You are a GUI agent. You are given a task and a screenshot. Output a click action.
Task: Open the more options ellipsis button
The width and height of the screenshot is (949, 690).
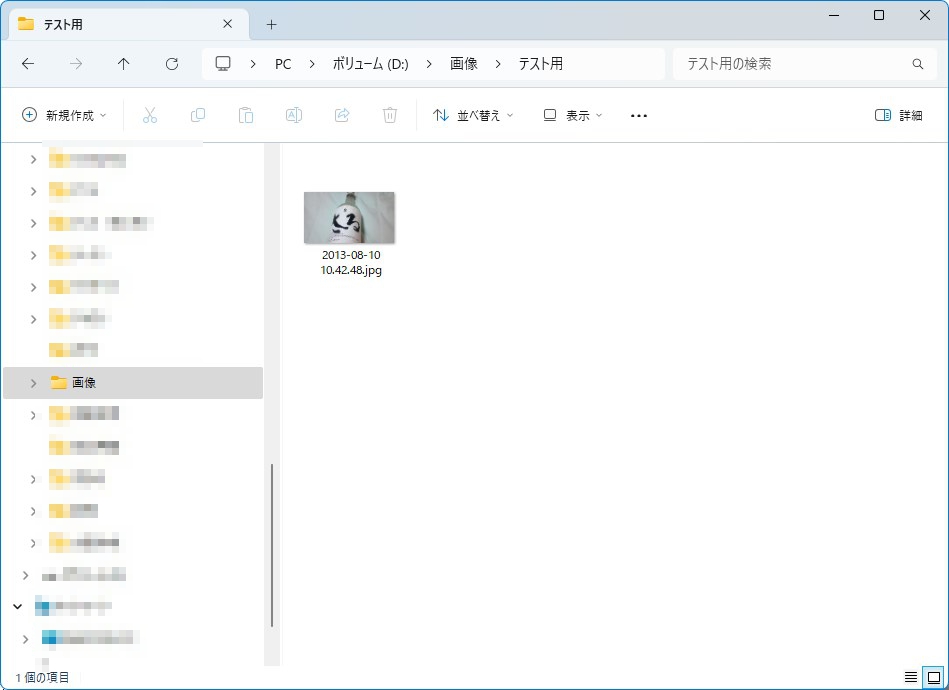pos(639,115)
